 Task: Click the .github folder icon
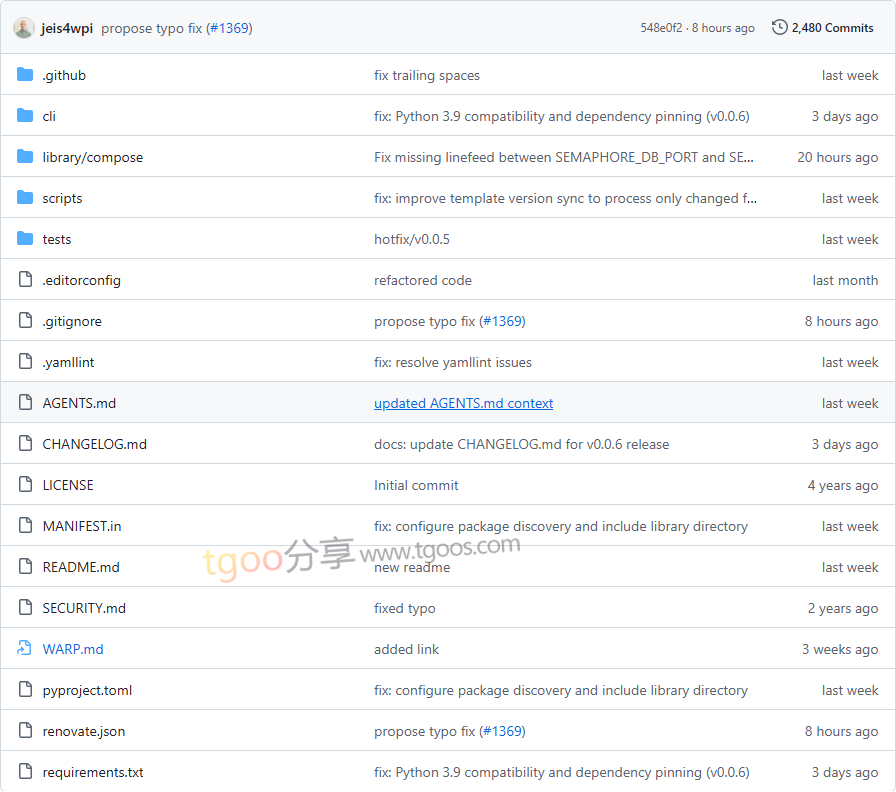pyautogui.click(x=25, y=75)
